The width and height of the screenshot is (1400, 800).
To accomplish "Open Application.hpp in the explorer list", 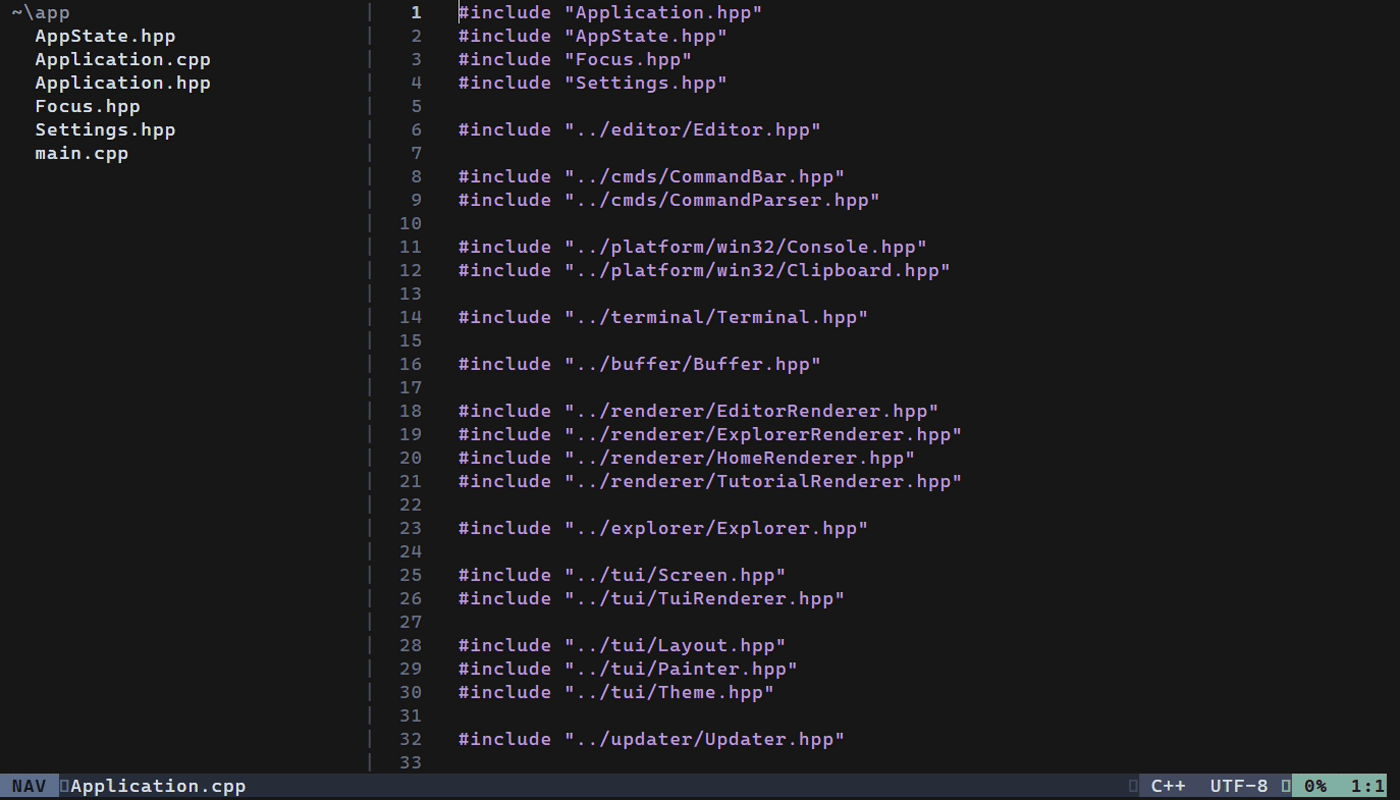I will click(x=123, y=83).
